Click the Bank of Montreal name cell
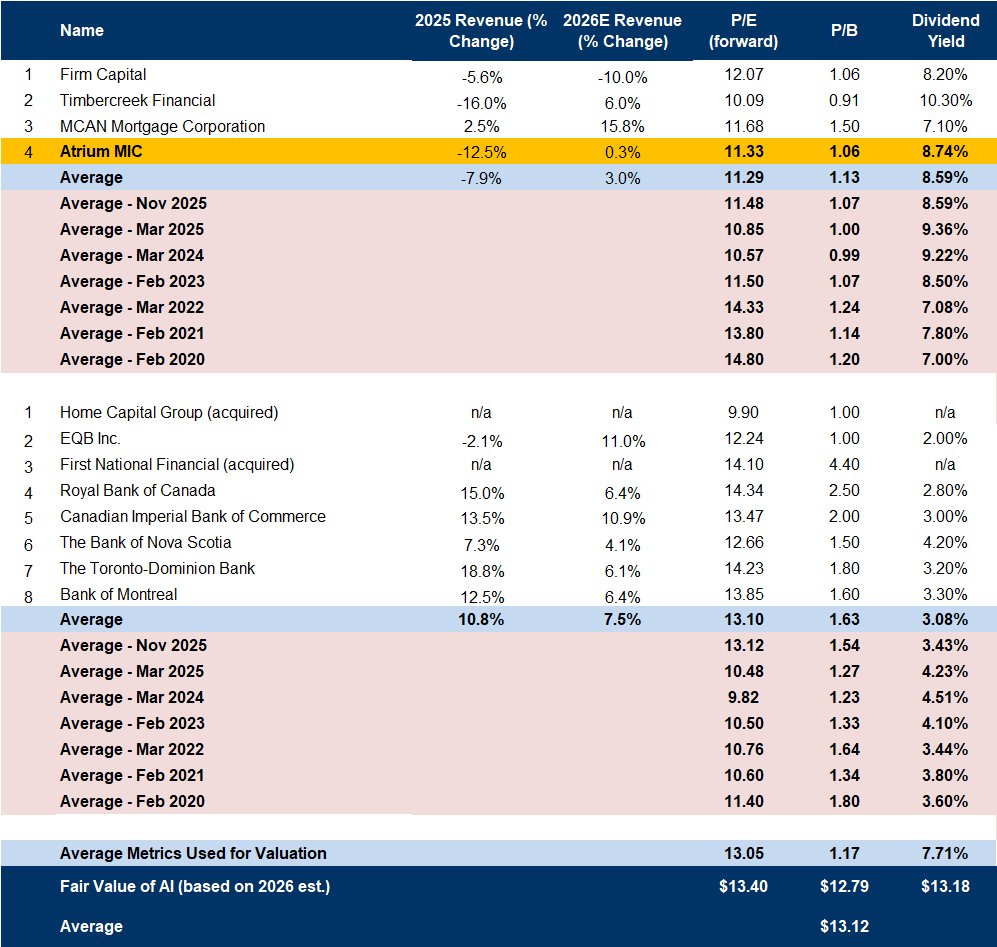This screenshot has height=947, width=997. point(118,594)
